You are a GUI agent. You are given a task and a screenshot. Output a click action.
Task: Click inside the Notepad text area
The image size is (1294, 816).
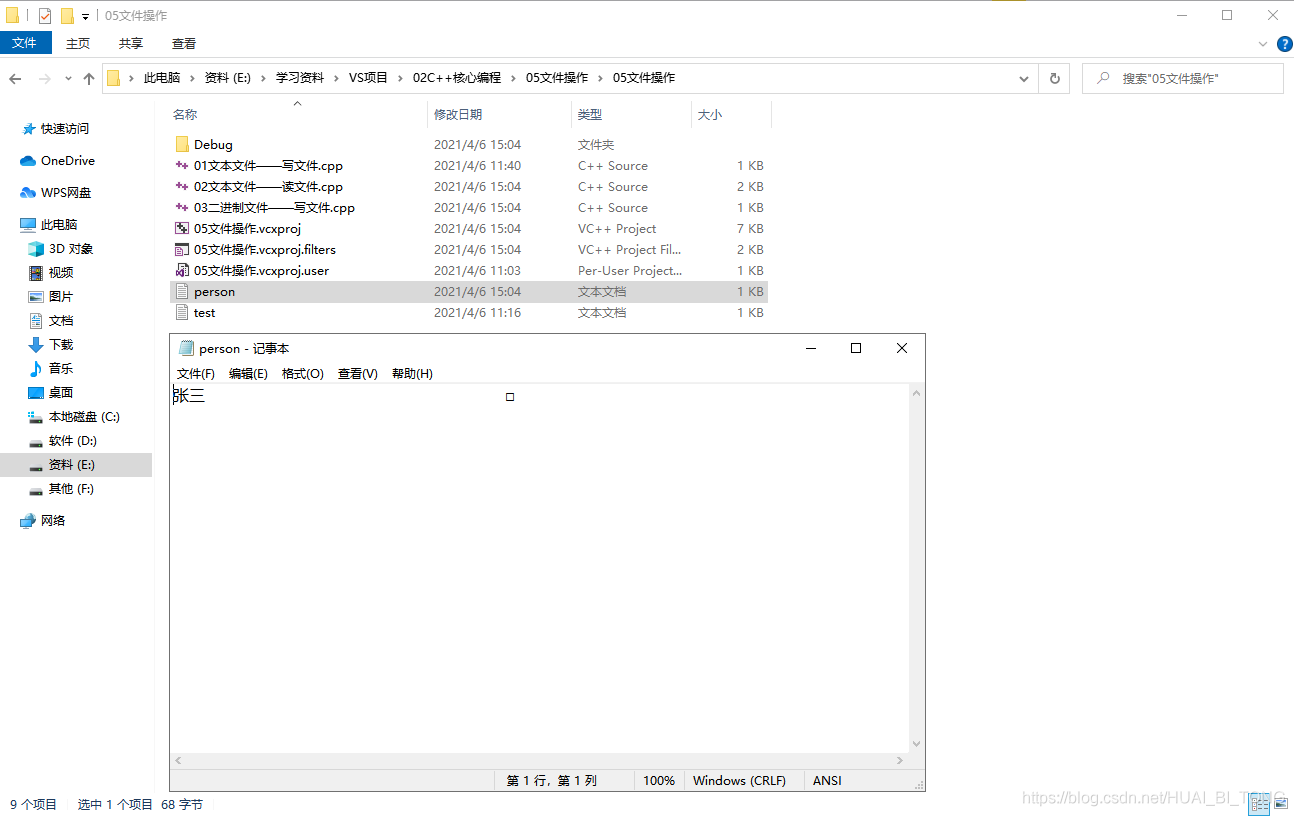click(539, 568)
